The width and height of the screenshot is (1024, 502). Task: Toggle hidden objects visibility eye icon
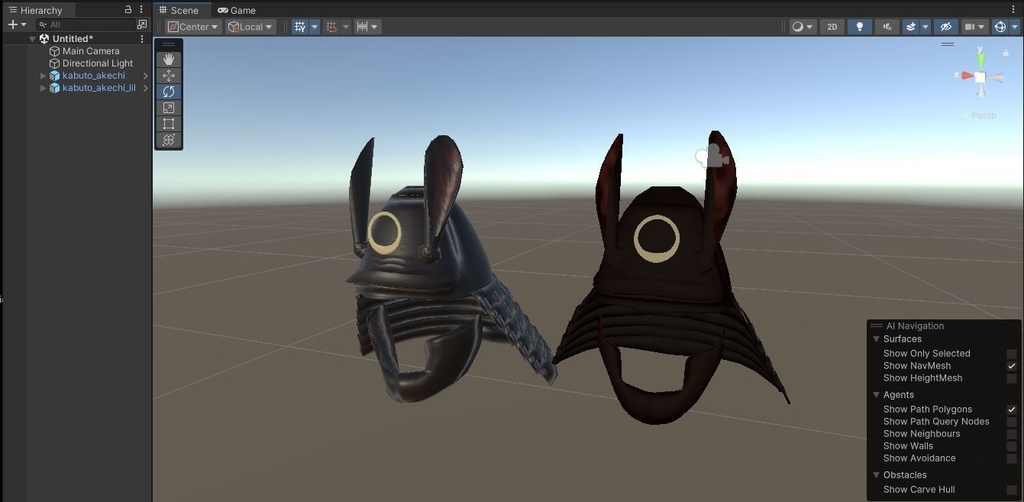(945, 27)
